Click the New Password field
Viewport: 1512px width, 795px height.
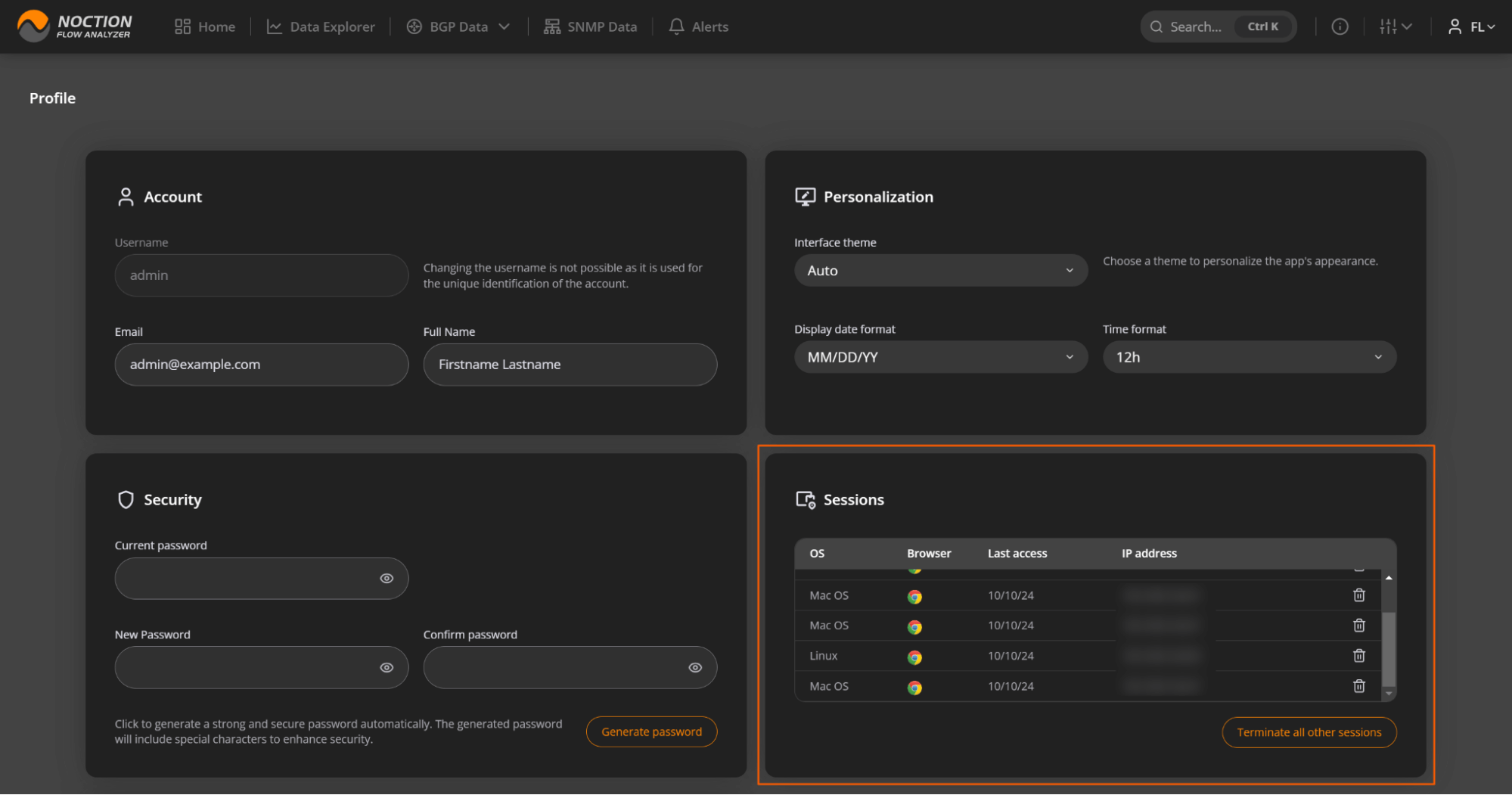(262, 668)
